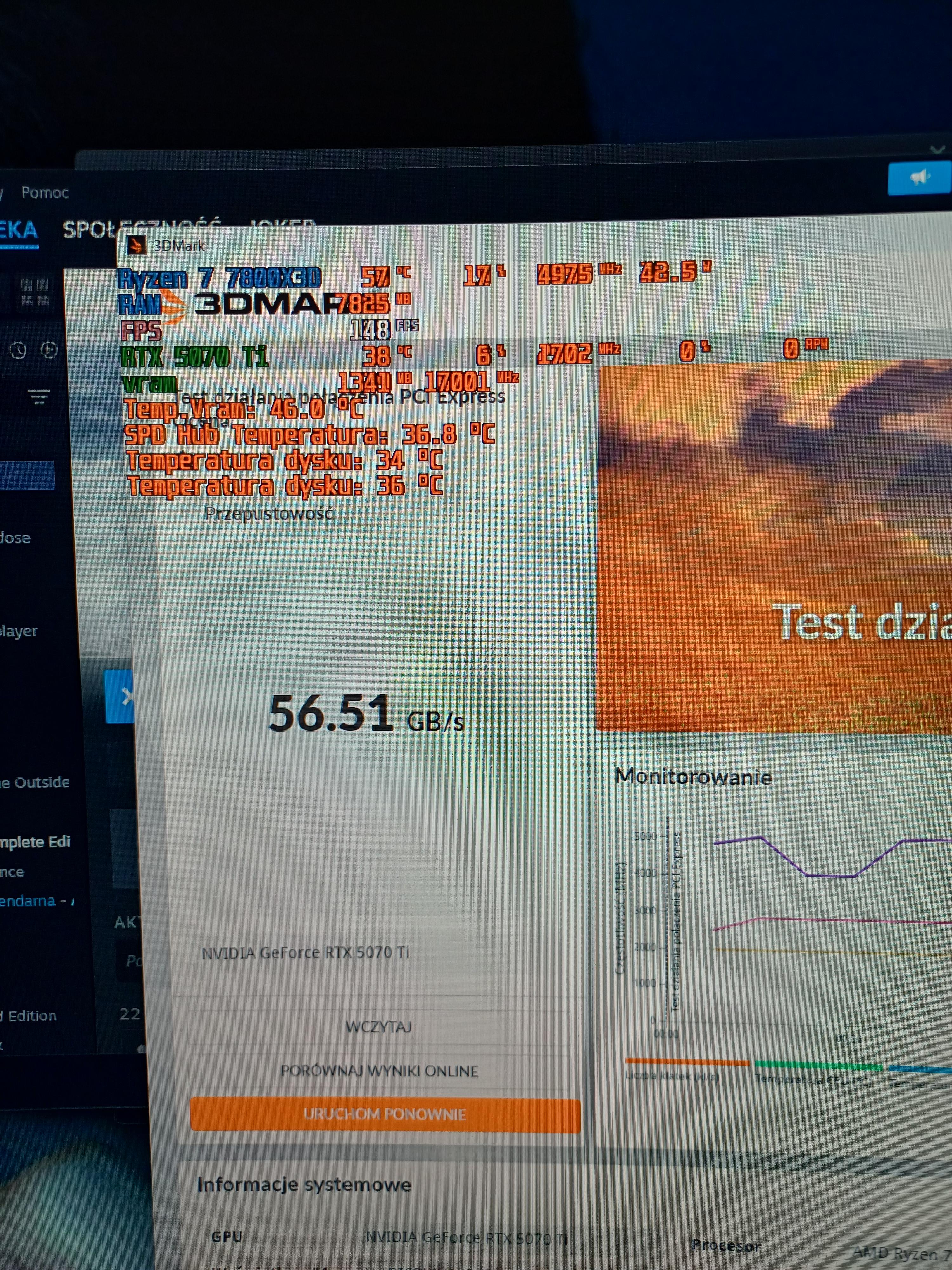Click orange URUCHOM PONOWNIE button
This screenshot has width=952, height=1270.
(x=385, y=1114)
